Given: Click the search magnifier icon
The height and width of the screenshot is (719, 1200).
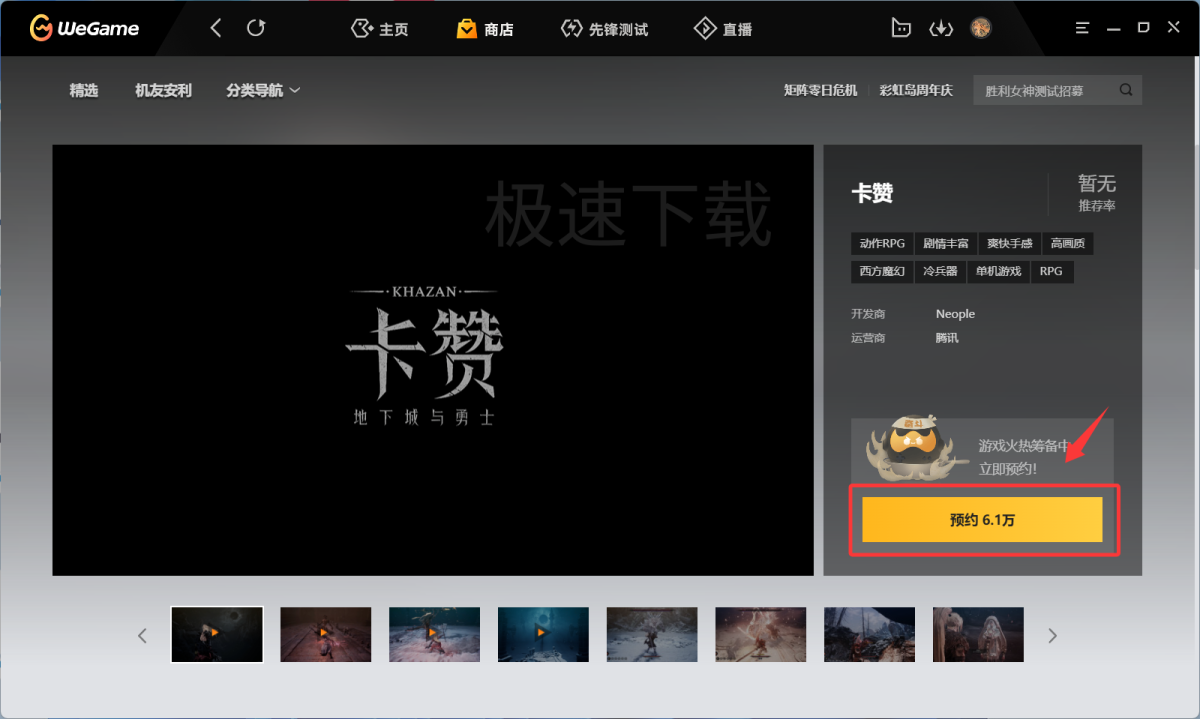Looking at the screenshot, I should [x=1126, y=90].
